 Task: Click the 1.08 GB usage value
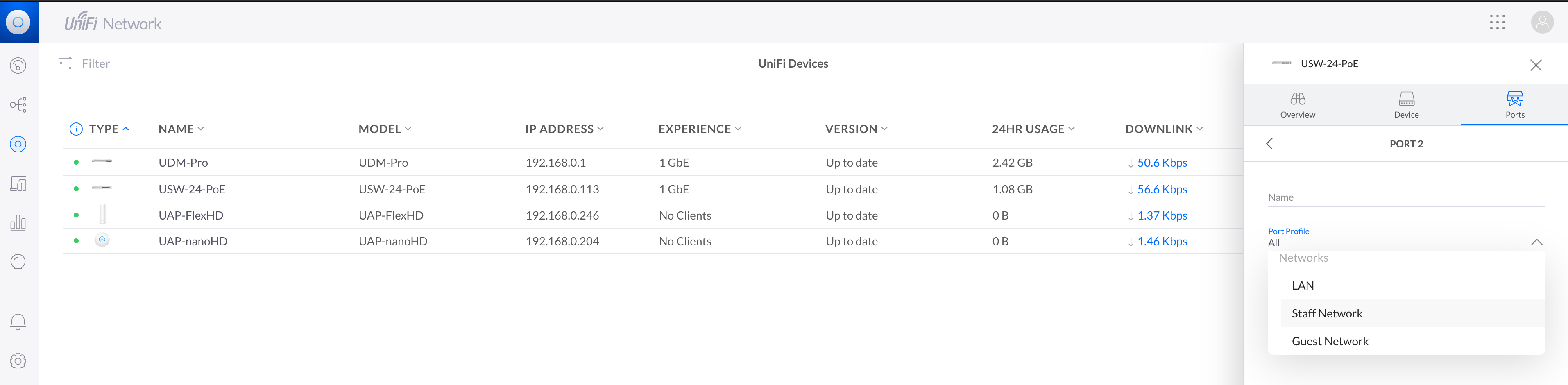(1012, 189)
